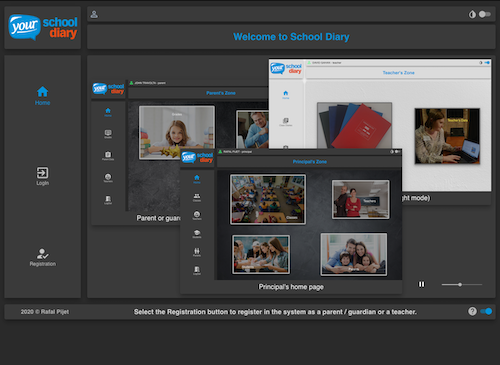Click the Your School Diary logo in the main sidebar
500x365 pixels.
(43, 28)
